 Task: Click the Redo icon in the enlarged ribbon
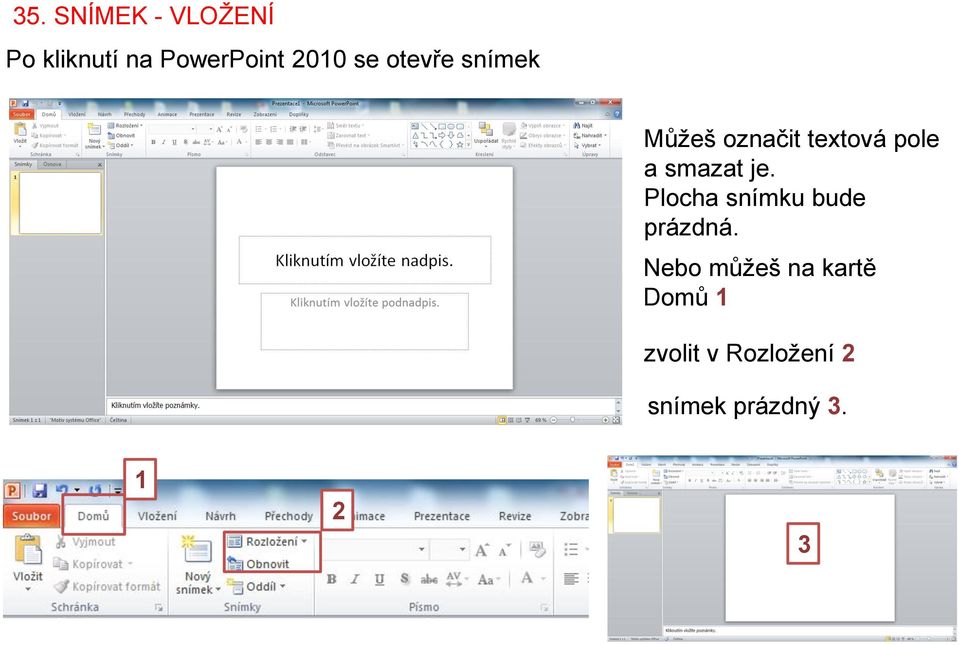[x=95, y=490]
